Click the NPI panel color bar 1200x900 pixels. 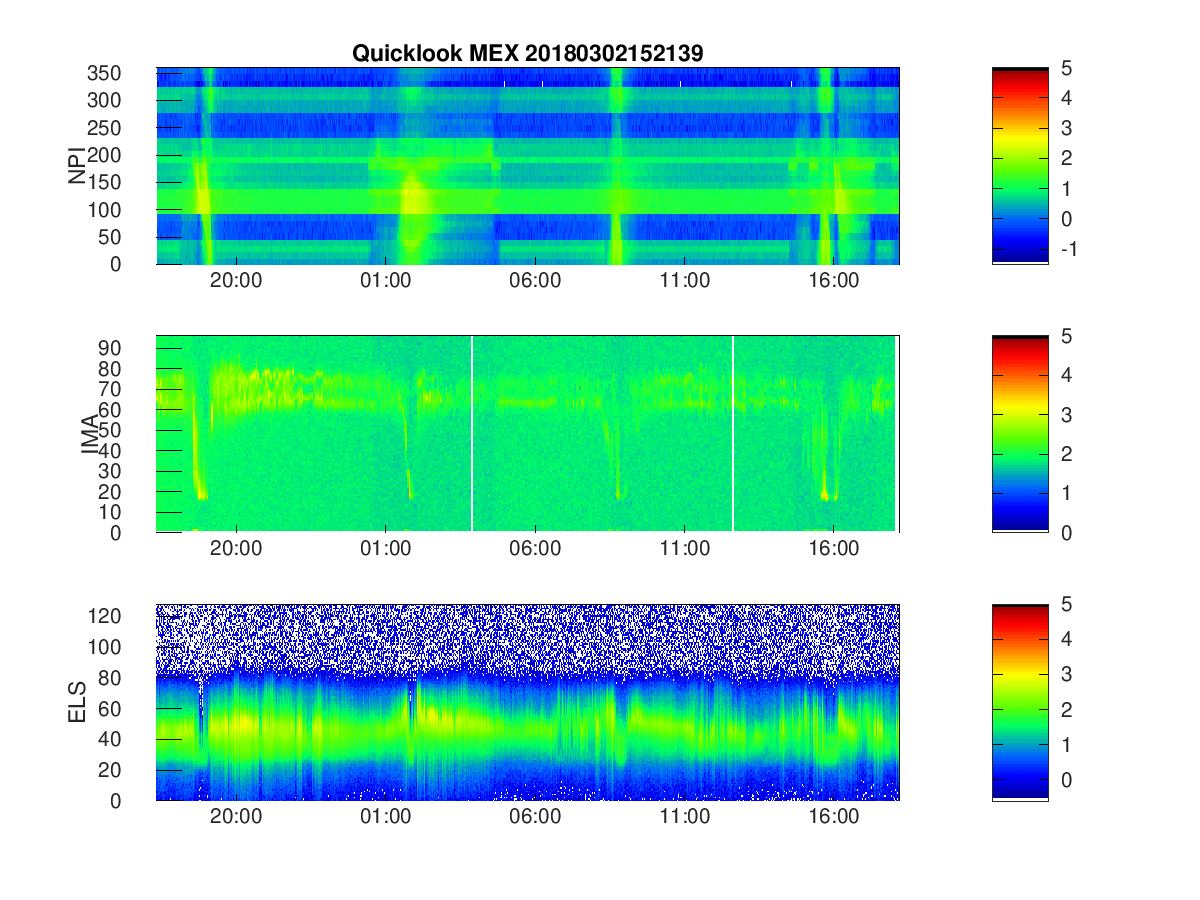1020,166
